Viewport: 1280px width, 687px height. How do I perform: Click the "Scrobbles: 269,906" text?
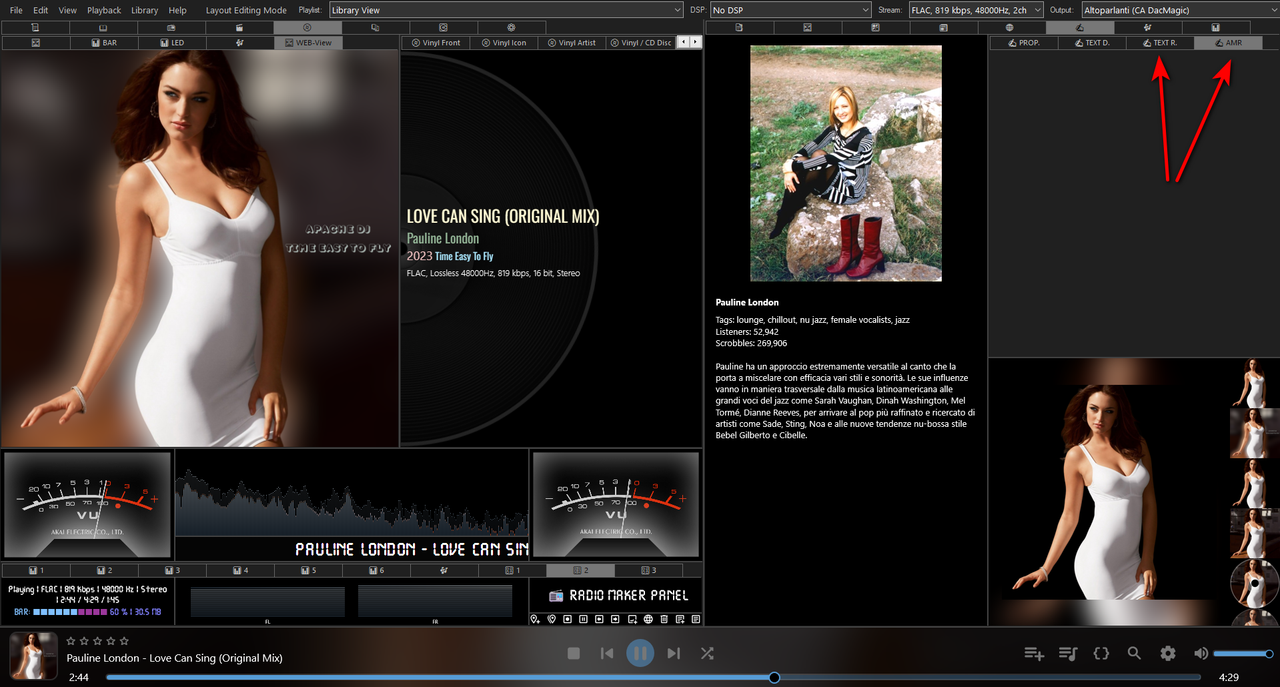click(751, 343)
